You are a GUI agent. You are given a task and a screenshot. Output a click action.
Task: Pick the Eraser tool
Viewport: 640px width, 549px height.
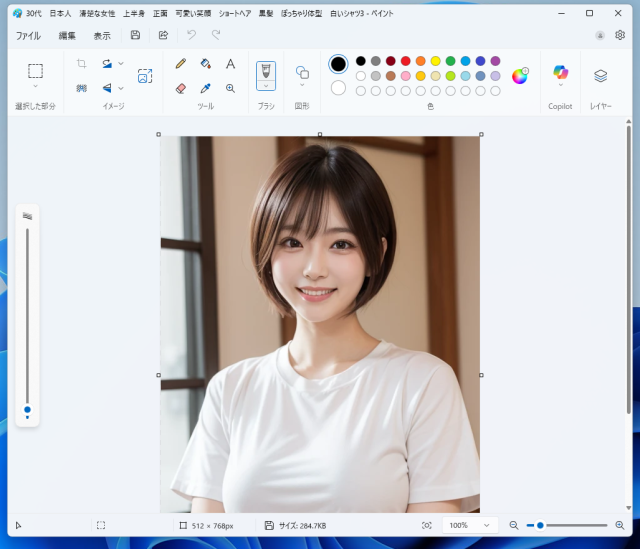pyautogui.click(x=181, y=88)
